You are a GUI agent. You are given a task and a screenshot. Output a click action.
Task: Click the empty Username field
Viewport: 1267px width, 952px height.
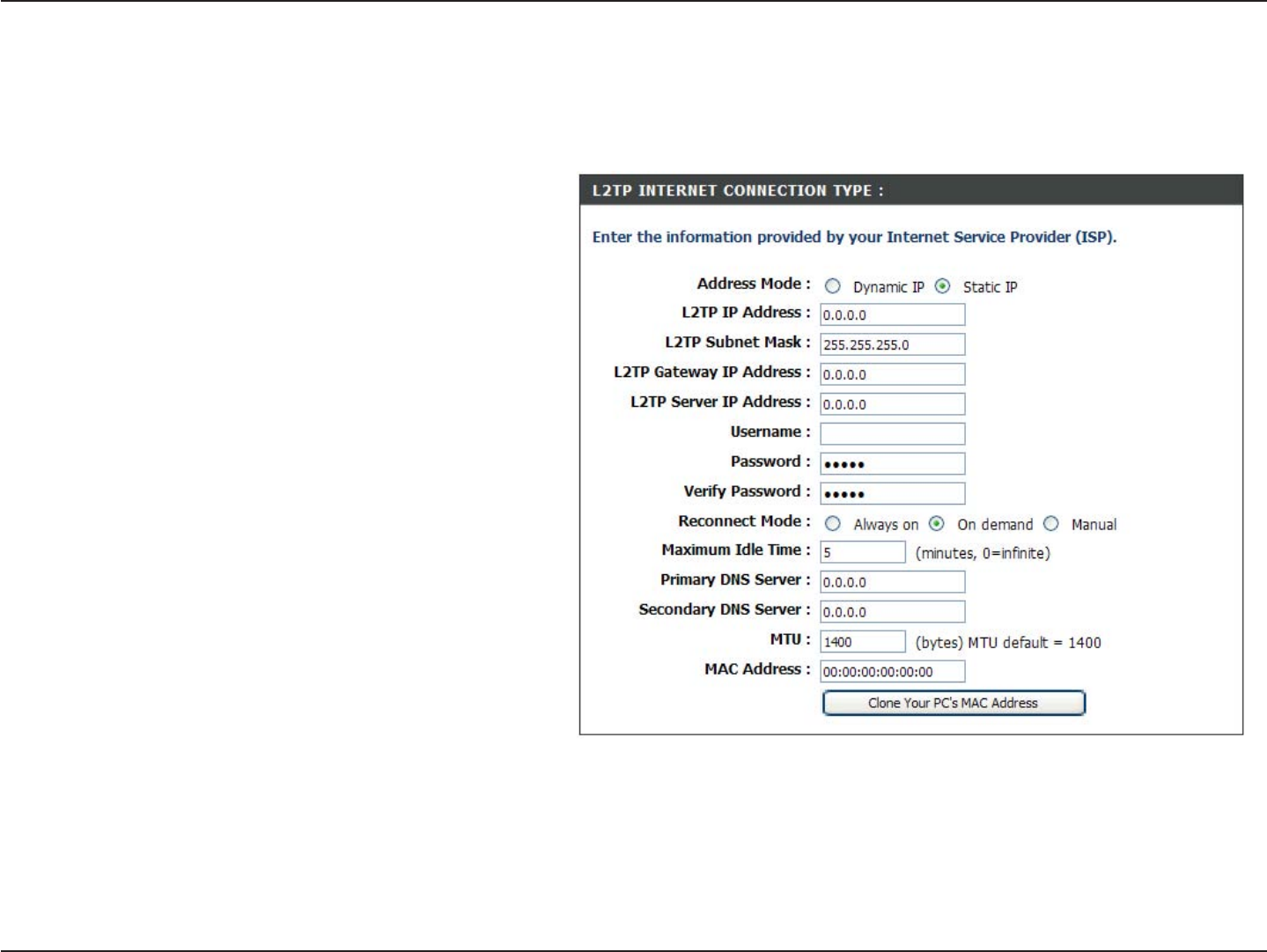tap(893, 434)
